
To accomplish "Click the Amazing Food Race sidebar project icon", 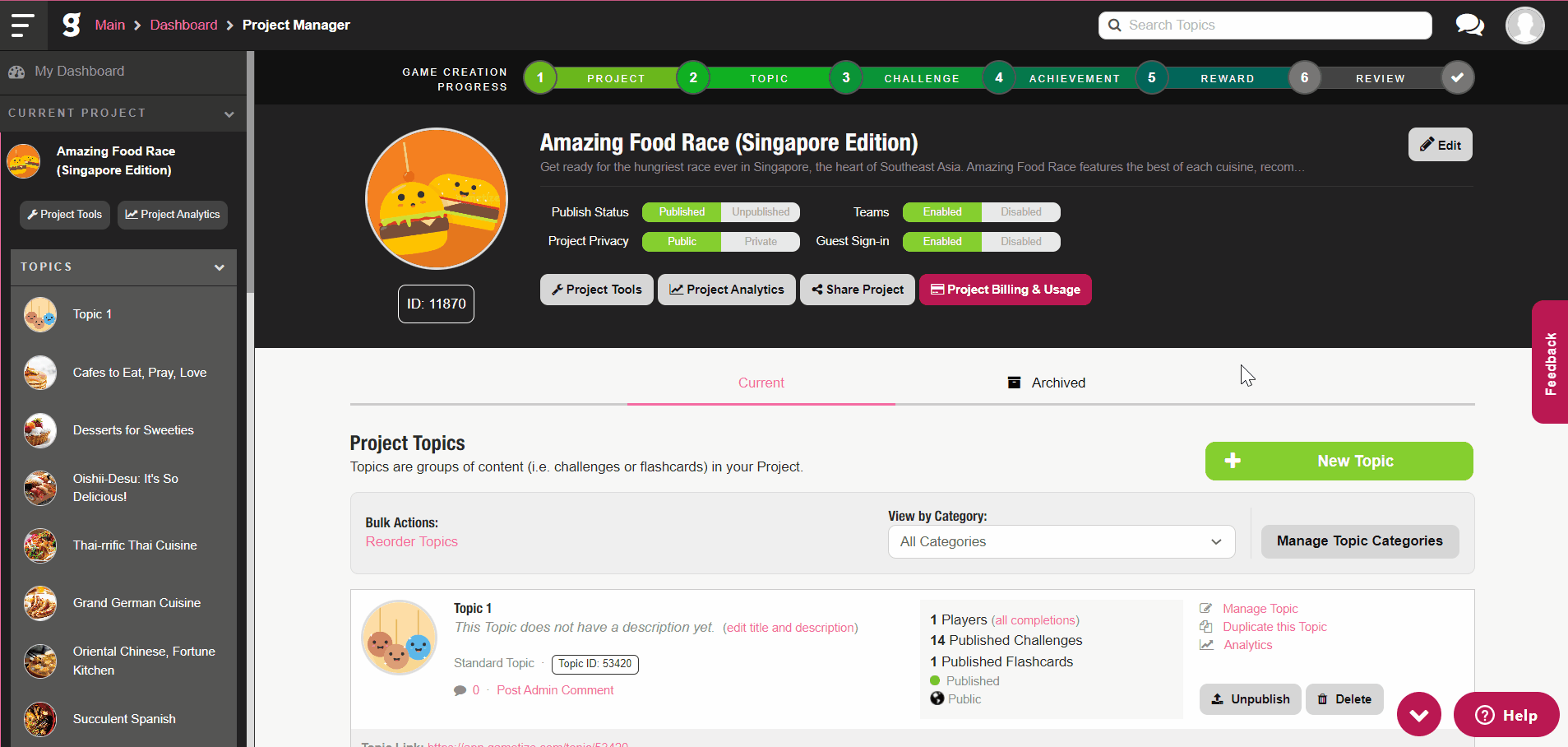I will 24,160.
